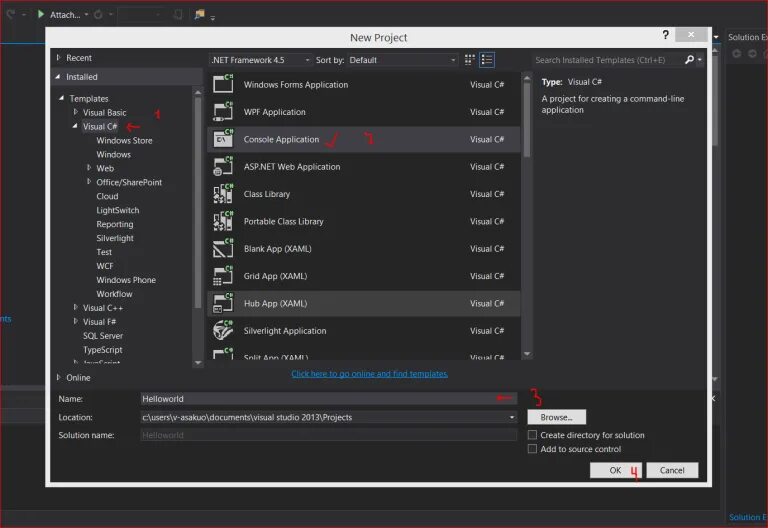Expand the Visual Basic node
This screenshot has height=528, width=768.
(x=75, y=112)
